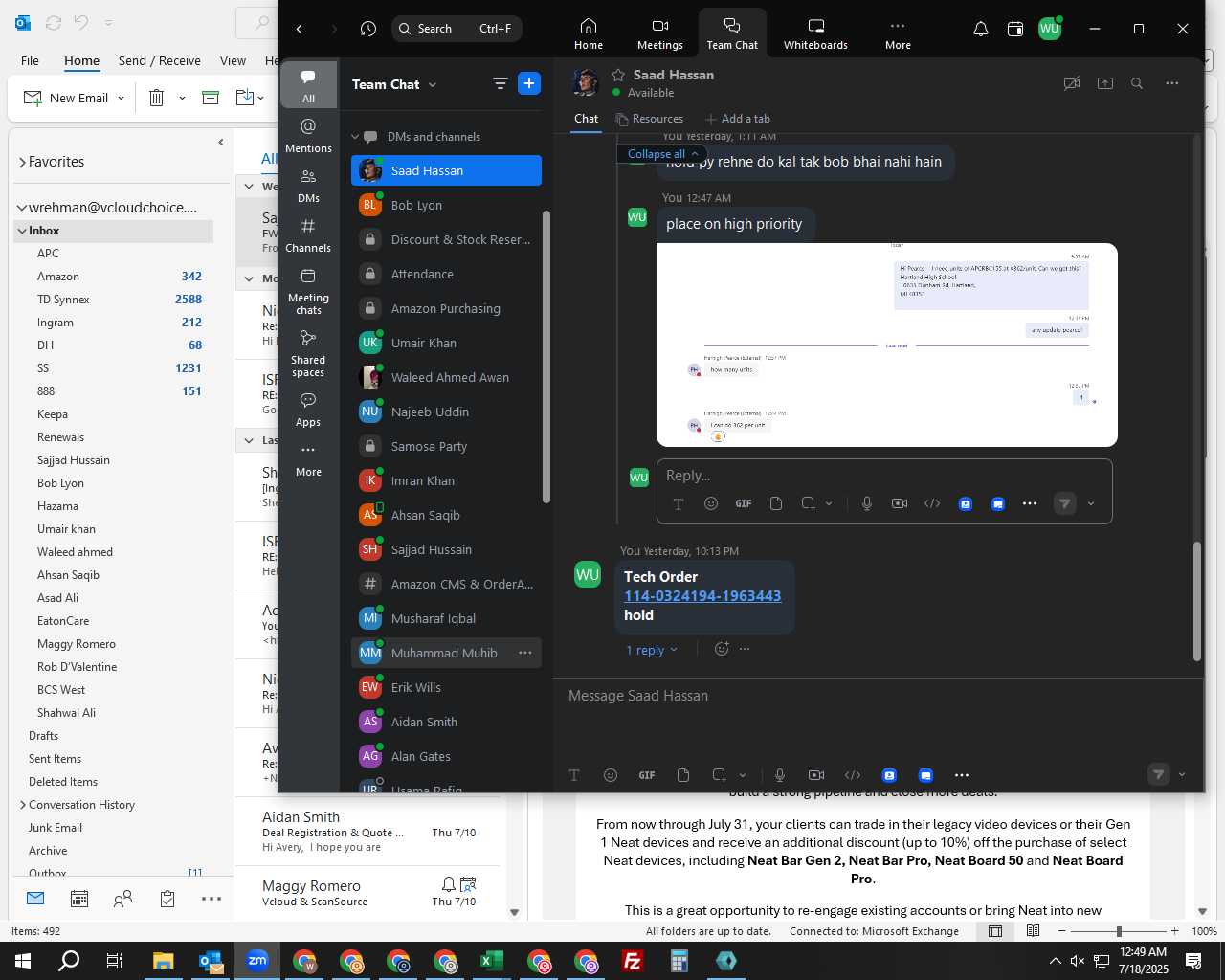Open send options dropdown in thread reply box
Screen dimensions: 1225x980
coord(1091,503)
